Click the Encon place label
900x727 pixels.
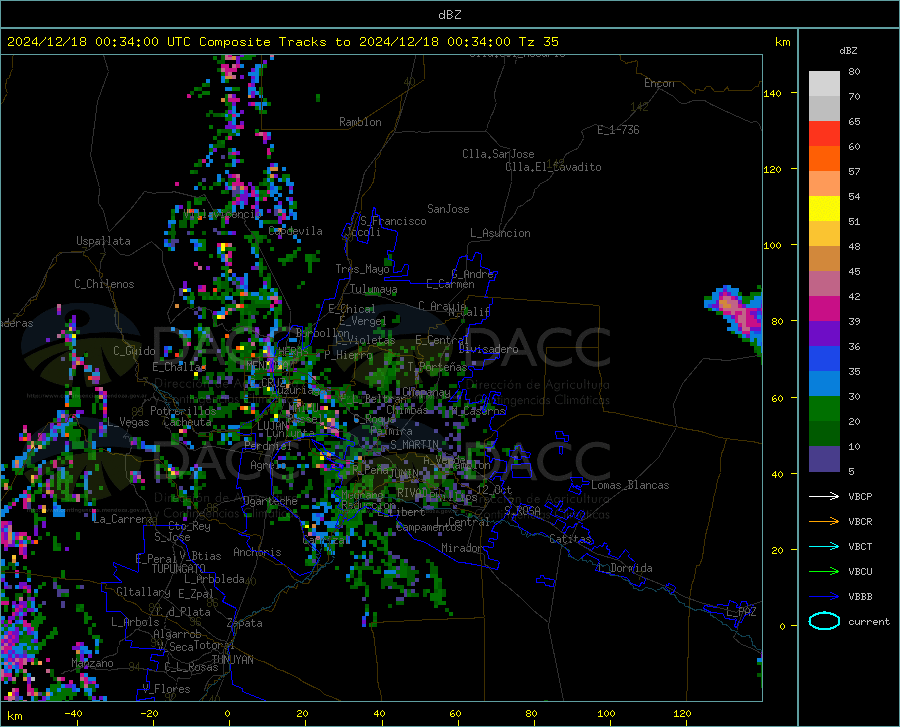(659, 83)
